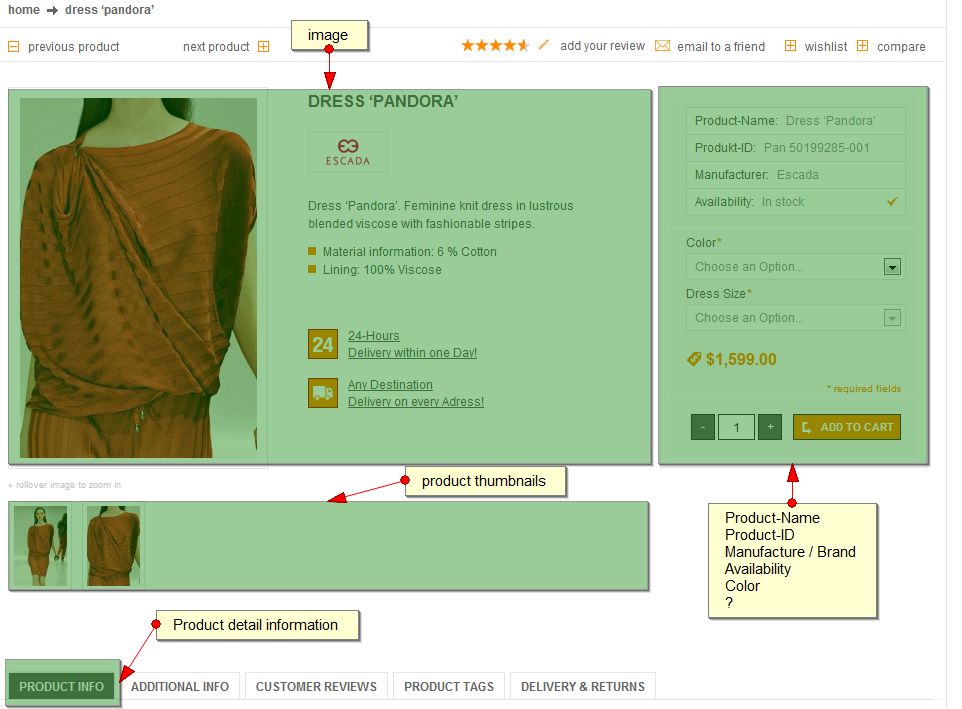Image resolution: width=962 pixels, height=709 pixels.
Task: Click the compare plus icon
Action: [863, 46]
